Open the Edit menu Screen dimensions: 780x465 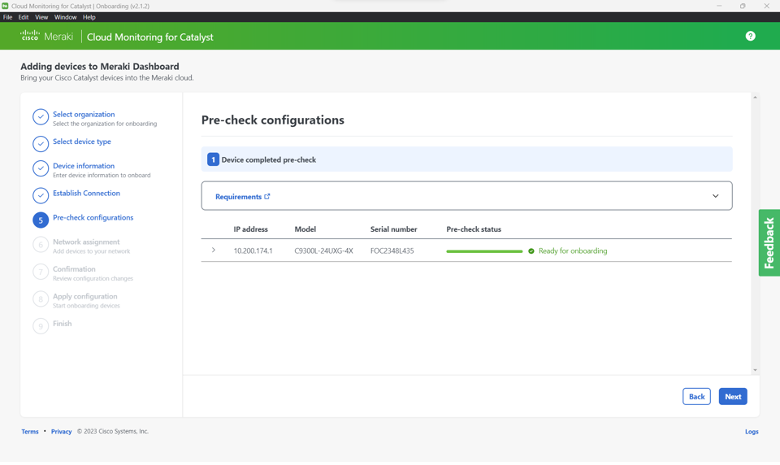click(x=24, y=17)
